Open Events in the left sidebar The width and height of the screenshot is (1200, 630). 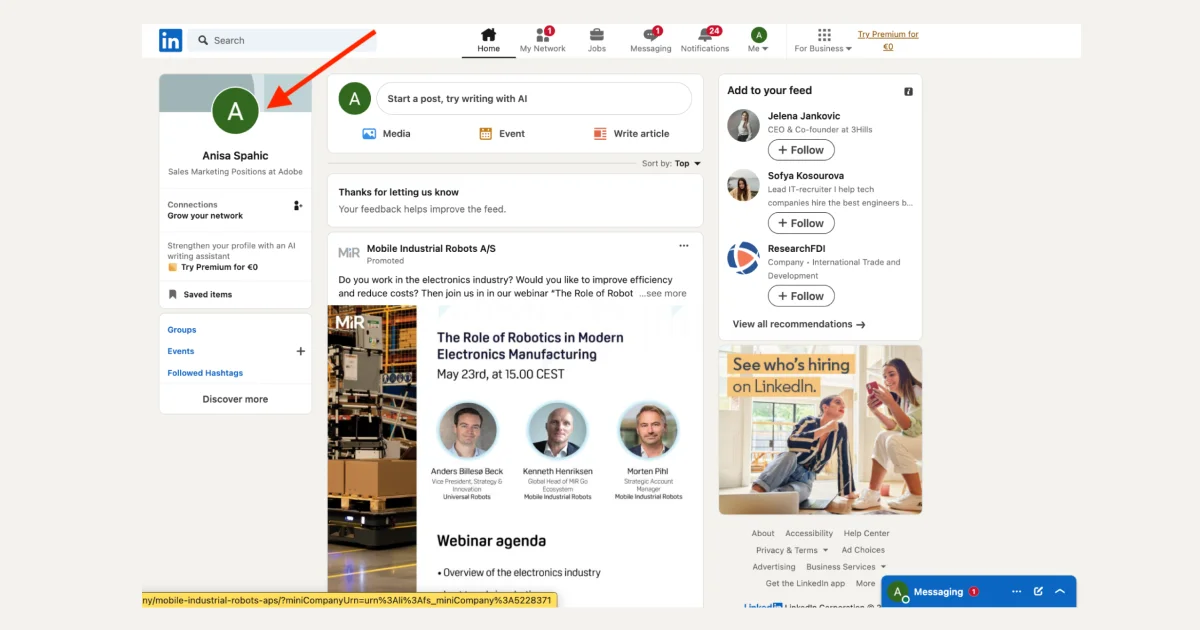pos(181,351)
